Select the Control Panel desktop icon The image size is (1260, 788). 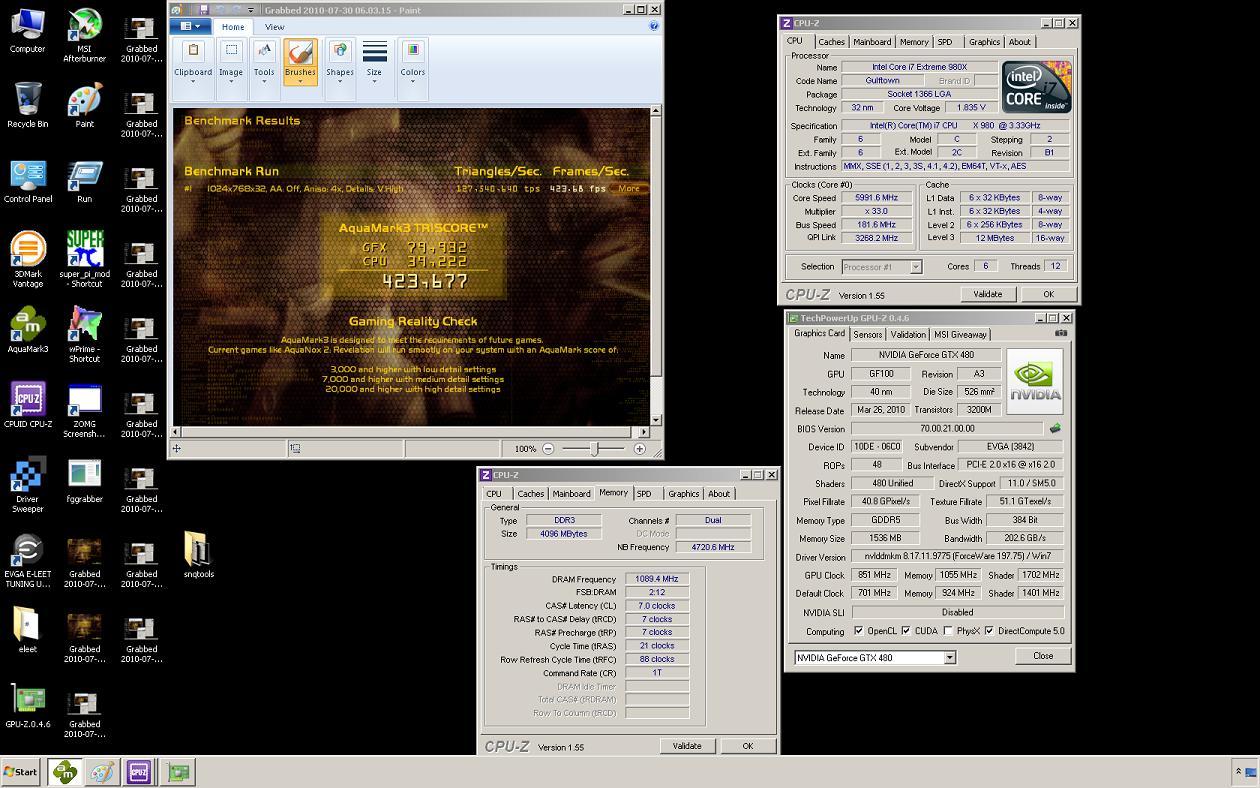27,180
